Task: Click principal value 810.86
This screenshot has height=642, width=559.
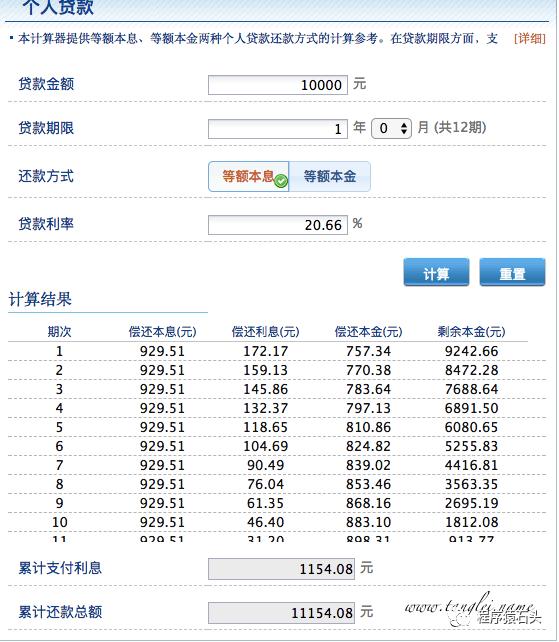Action: (x=369, y=427)
